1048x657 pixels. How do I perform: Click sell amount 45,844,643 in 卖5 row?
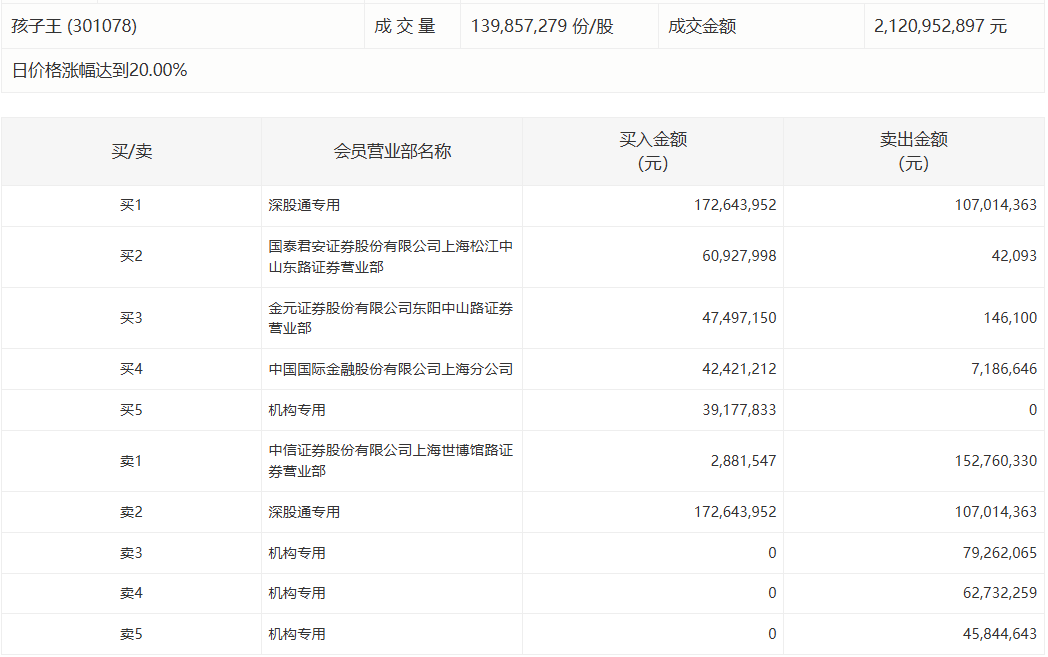click(990, 634)
